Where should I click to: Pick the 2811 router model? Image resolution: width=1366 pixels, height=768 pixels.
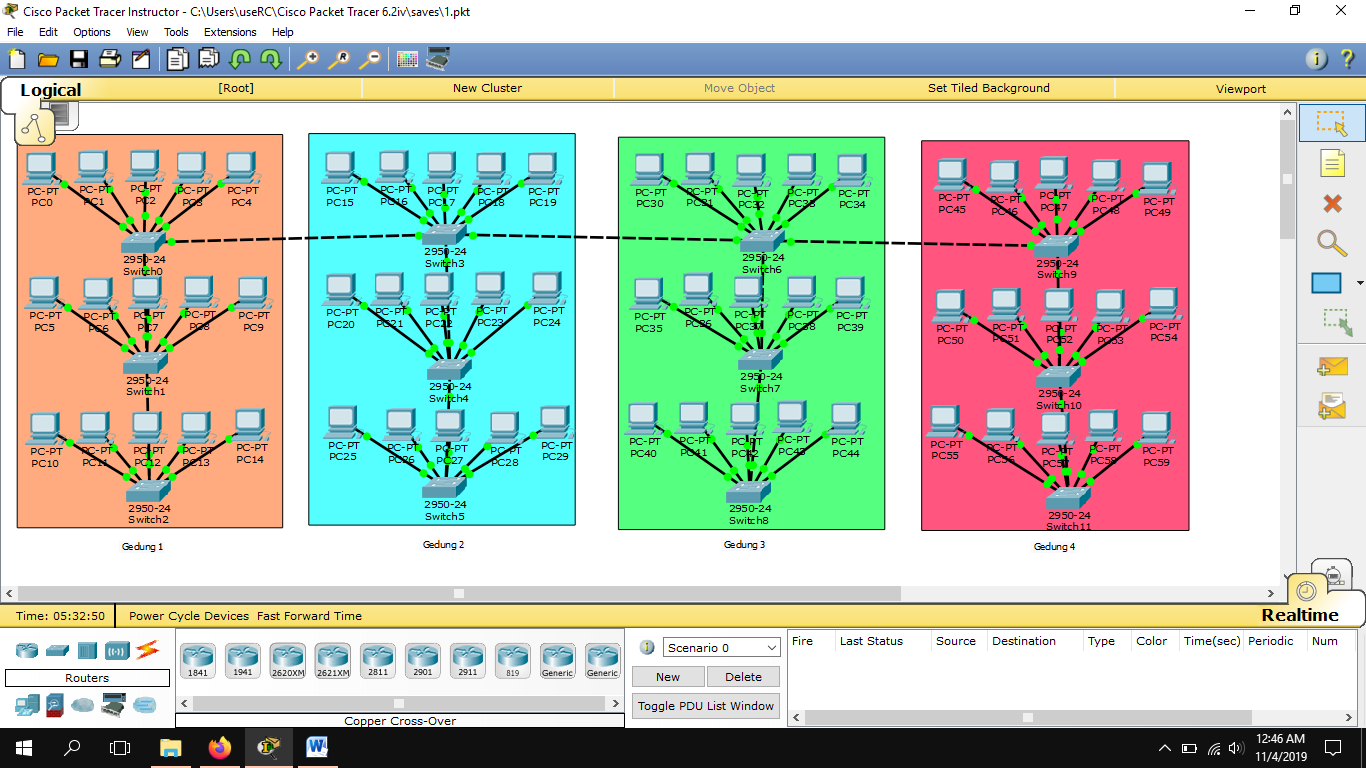377,662
